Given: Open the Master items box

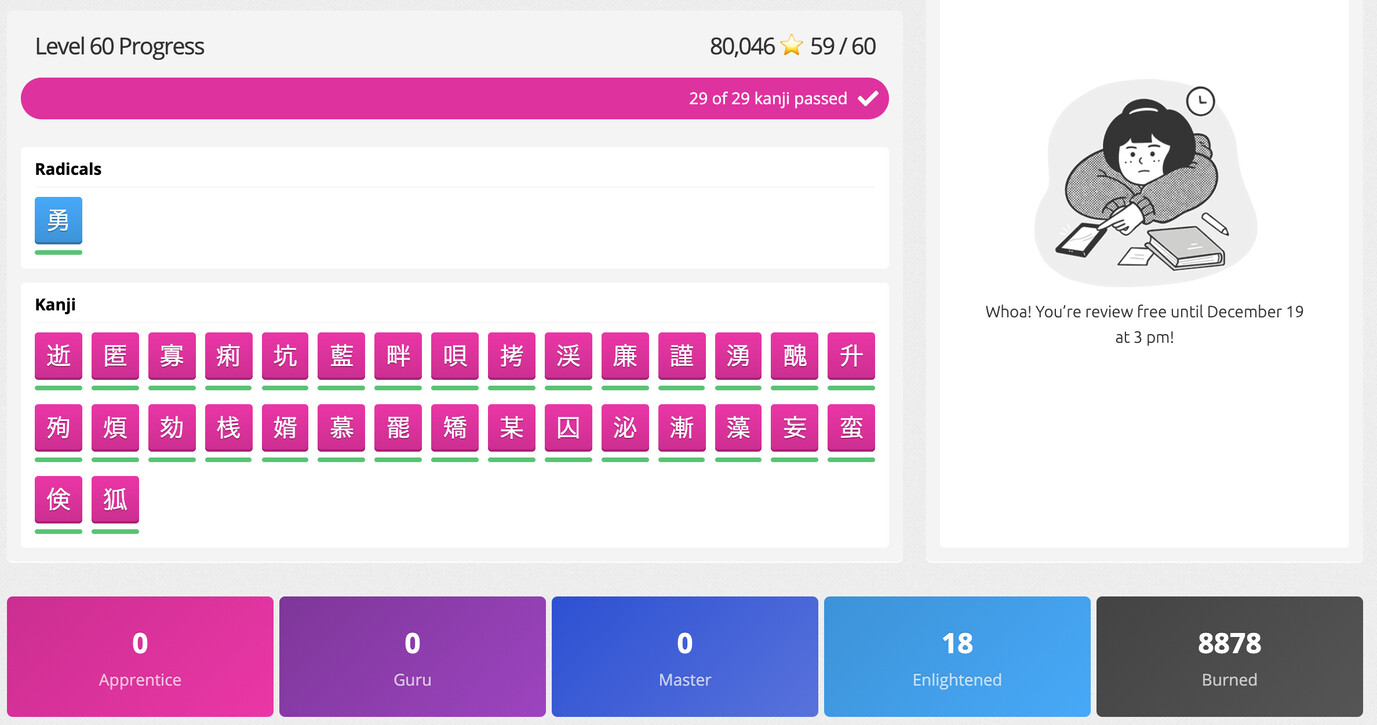Looking at the screenshot, I should coord(684,657).
